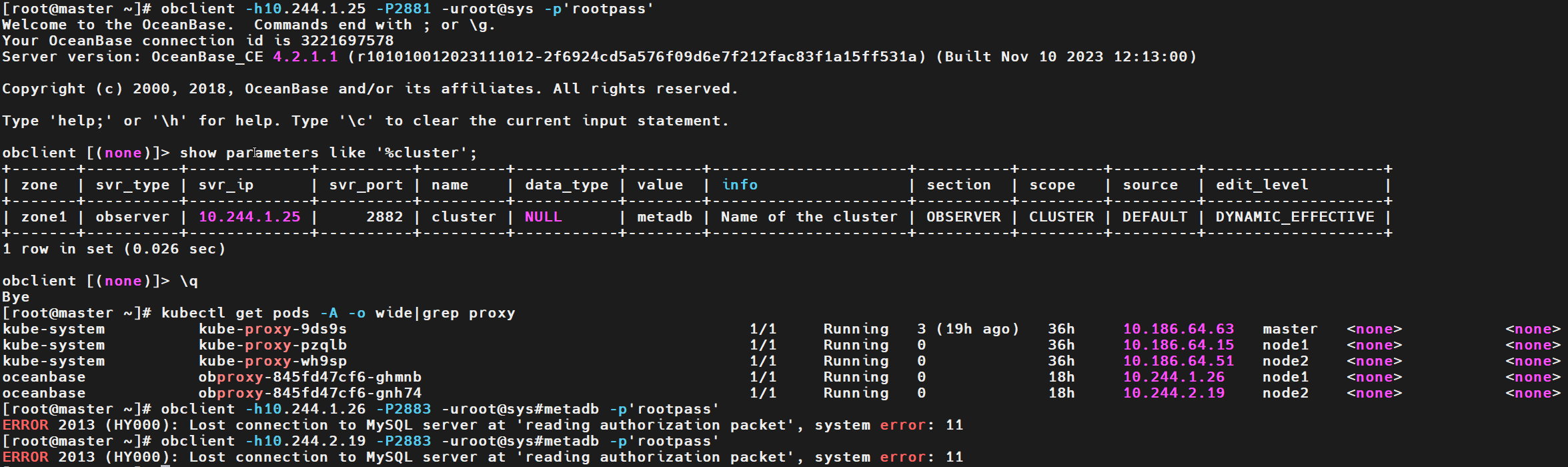Click pod name kube-proxy-wh9sp

coord(273,361)
